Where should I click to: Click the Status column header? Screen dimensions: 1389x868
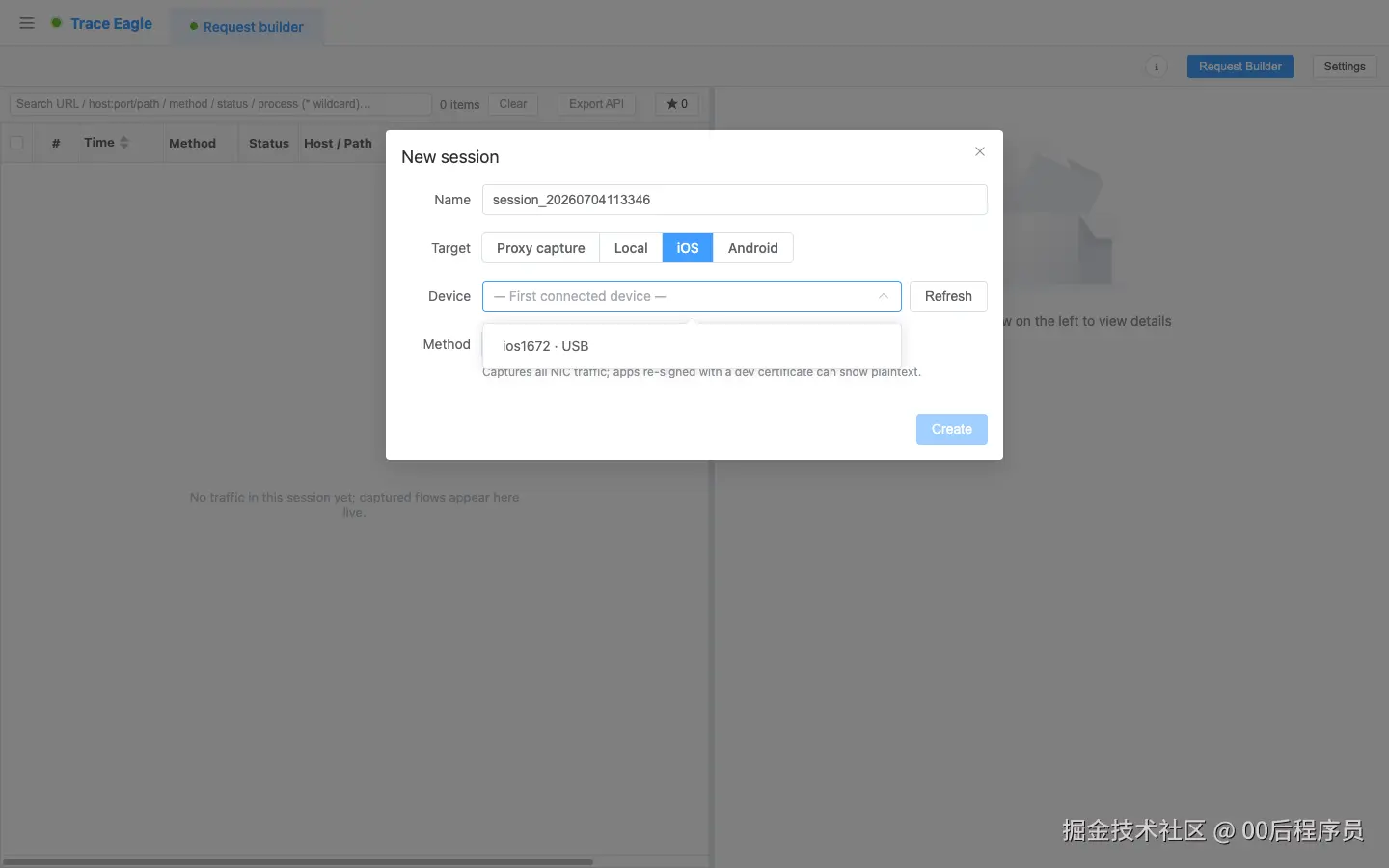[x=268, y=143]
